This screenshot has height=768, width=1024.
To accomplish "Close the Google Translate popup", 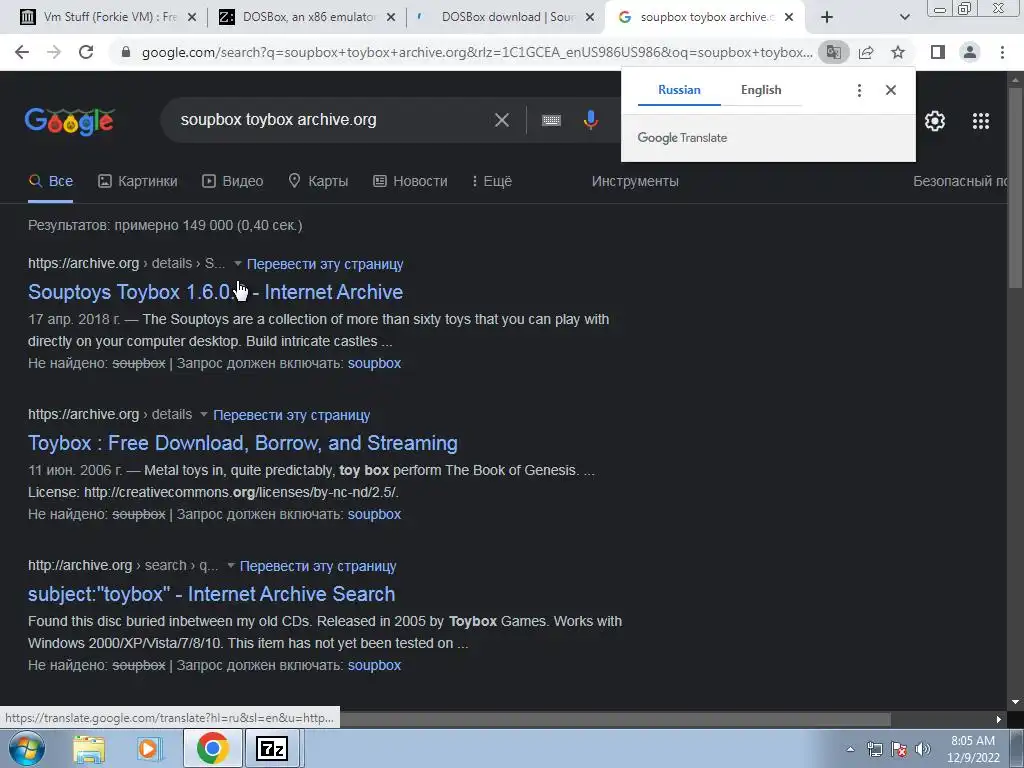I will [x=891, y=90].
